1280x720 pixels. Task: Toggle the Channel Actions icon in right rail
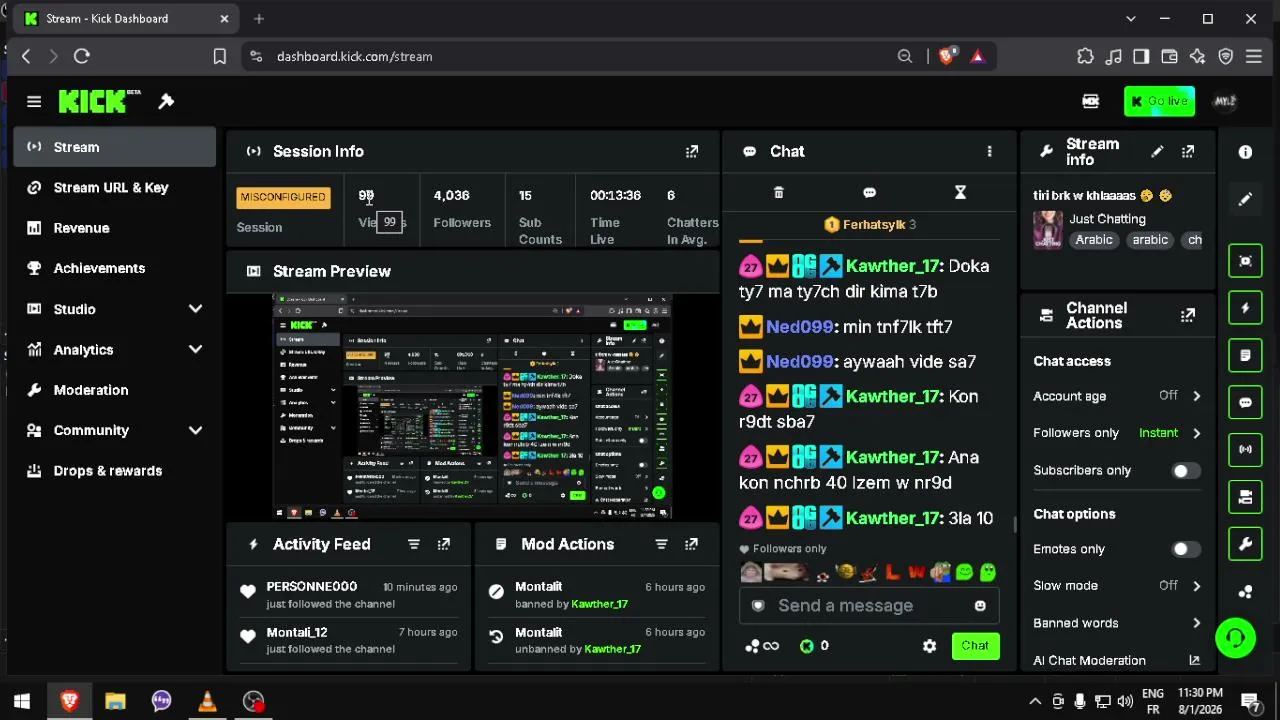[1245, 497]
